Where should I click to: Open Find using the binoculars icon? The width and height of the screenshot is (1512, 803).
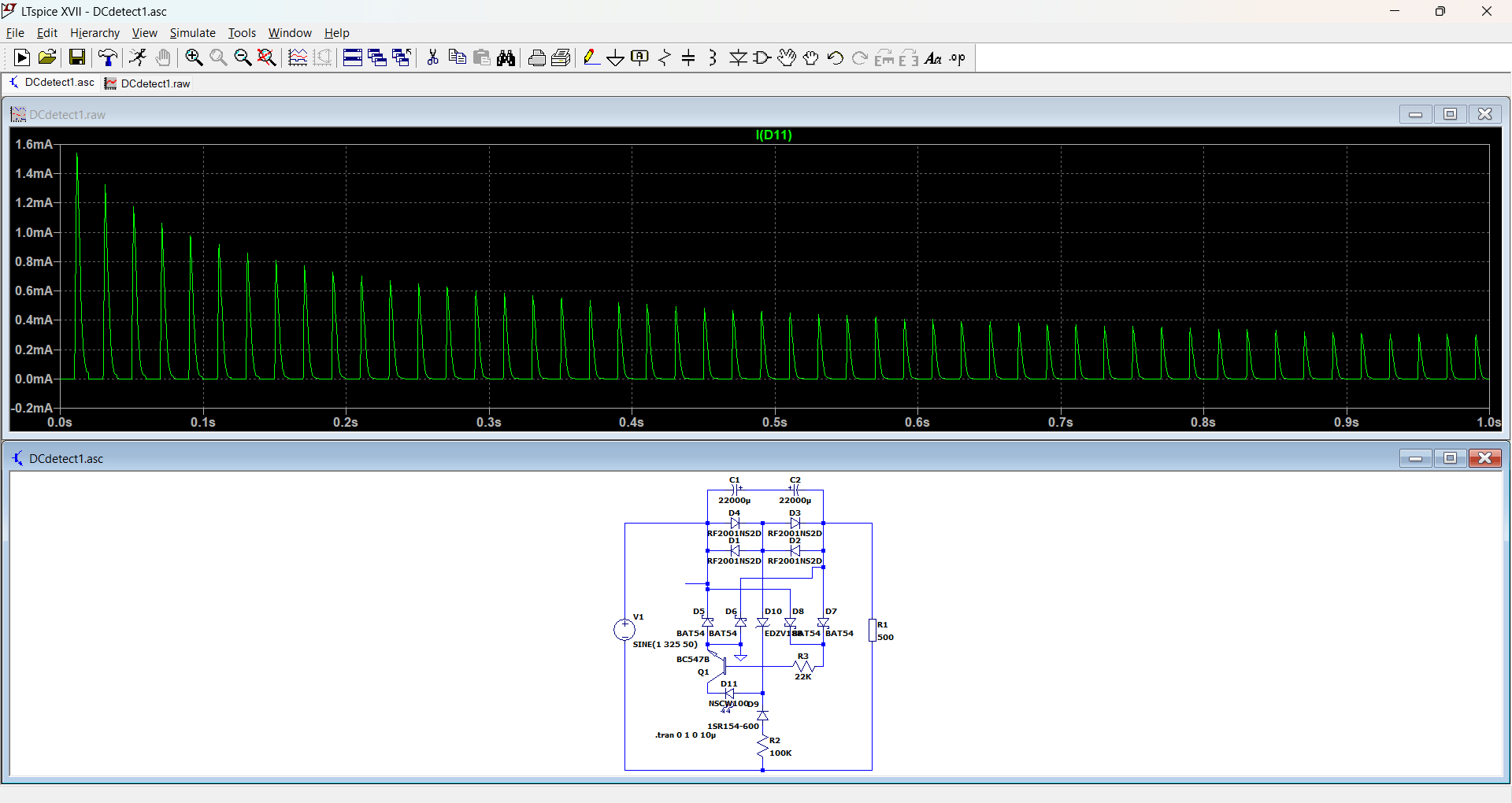pos(506,57)
